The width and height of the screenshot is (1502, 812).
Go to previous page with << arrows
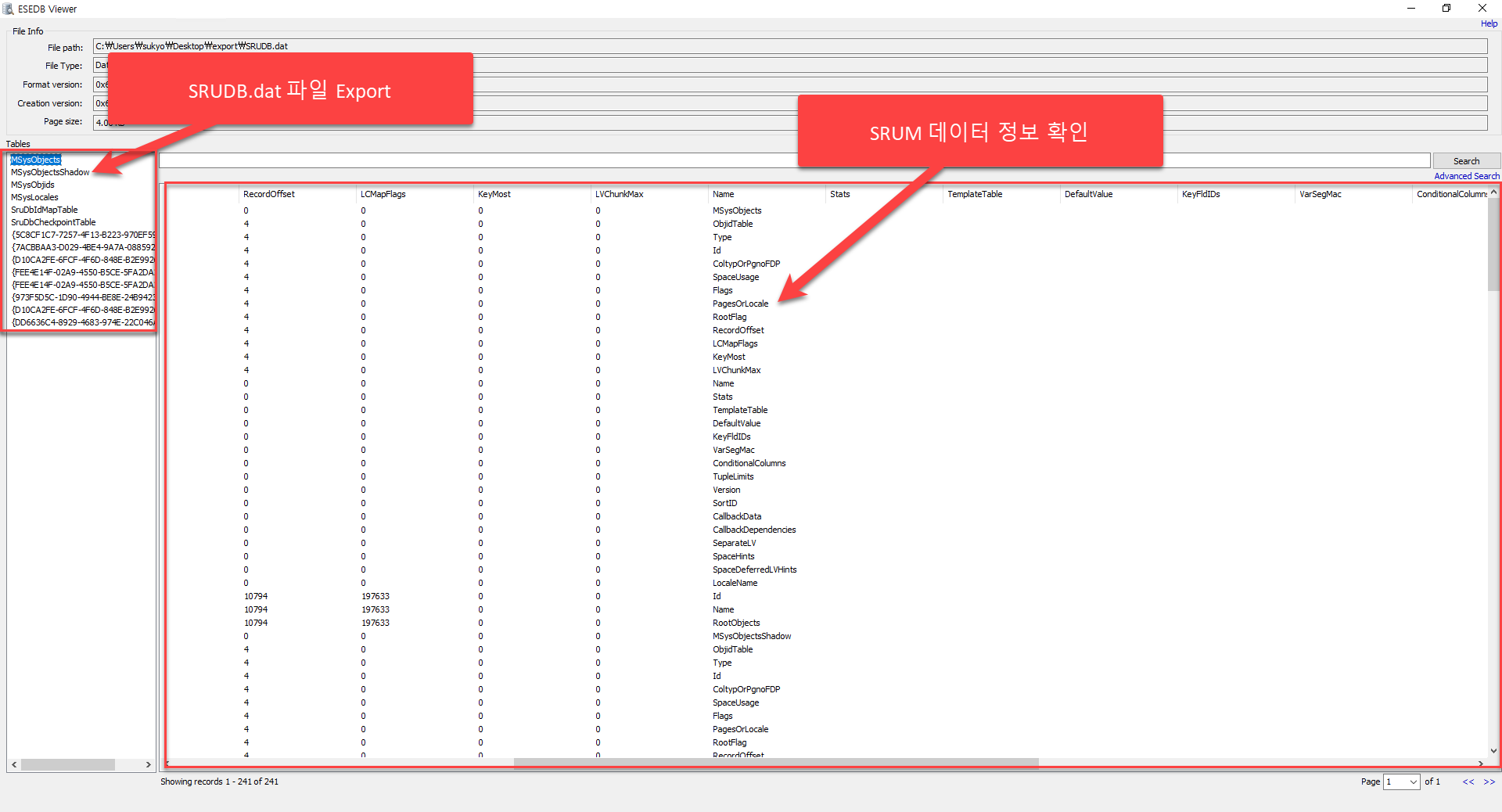click(x=1468, y=781)
